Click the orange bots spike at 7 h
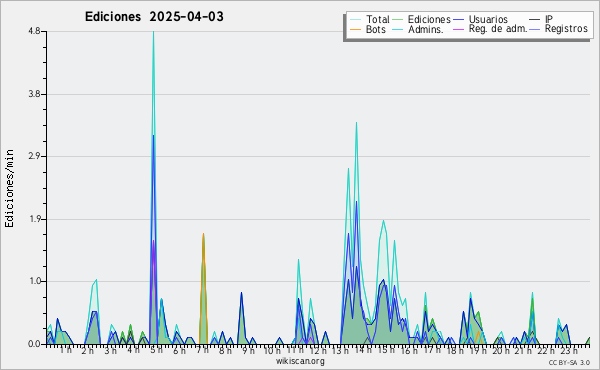This screenshot has width=600, height=370. 203,234
